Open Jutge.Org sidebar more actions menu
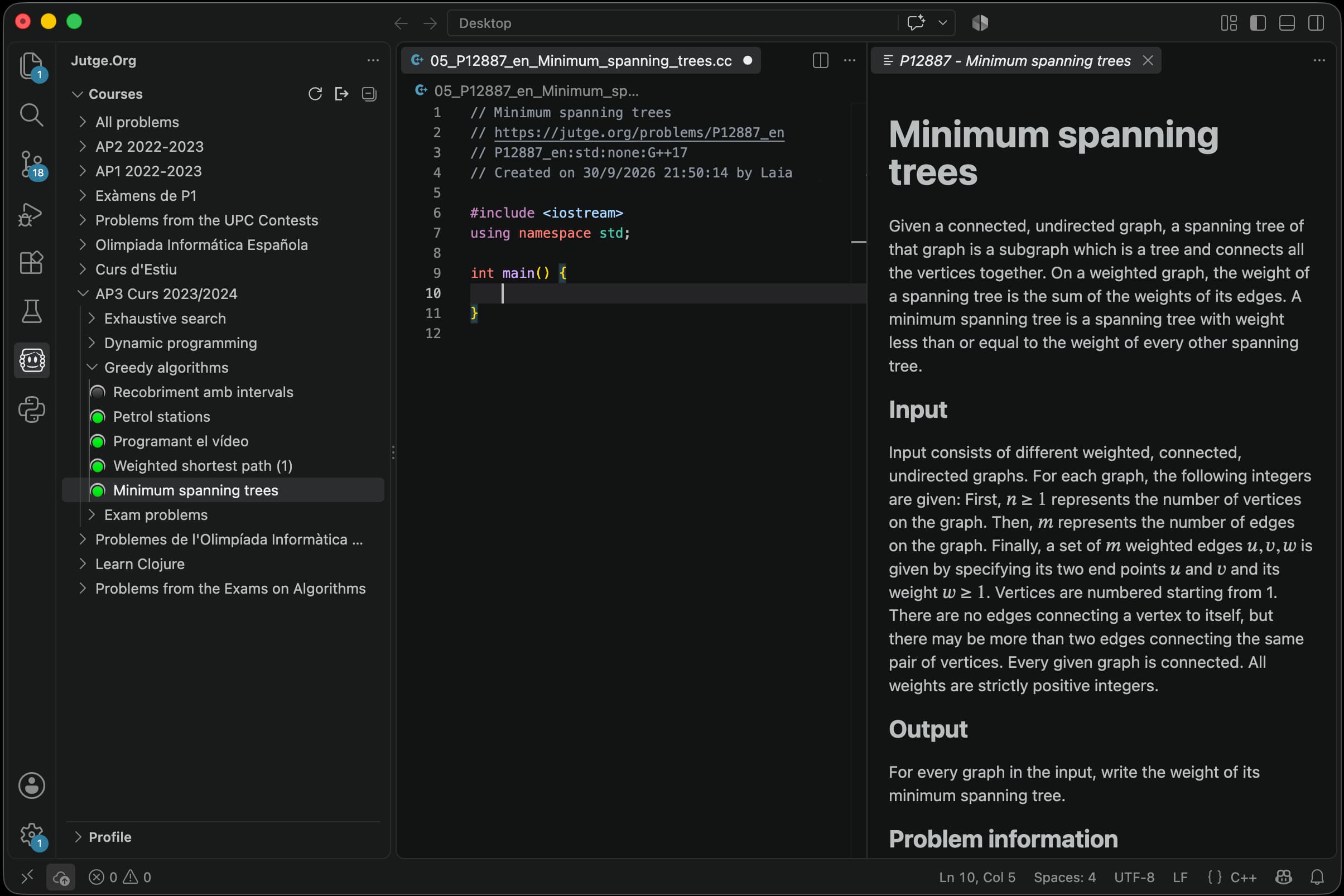1344x896 pixels. (x=373, y=60)
